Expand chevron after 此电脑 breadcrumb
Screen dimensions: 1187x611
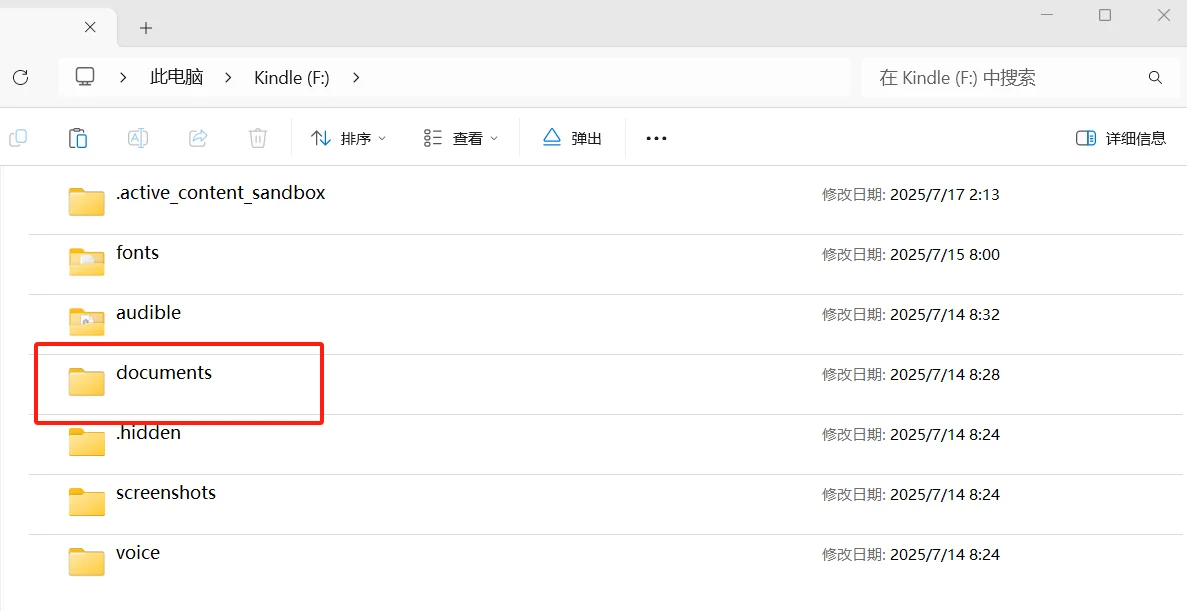(x=228, y=77)
